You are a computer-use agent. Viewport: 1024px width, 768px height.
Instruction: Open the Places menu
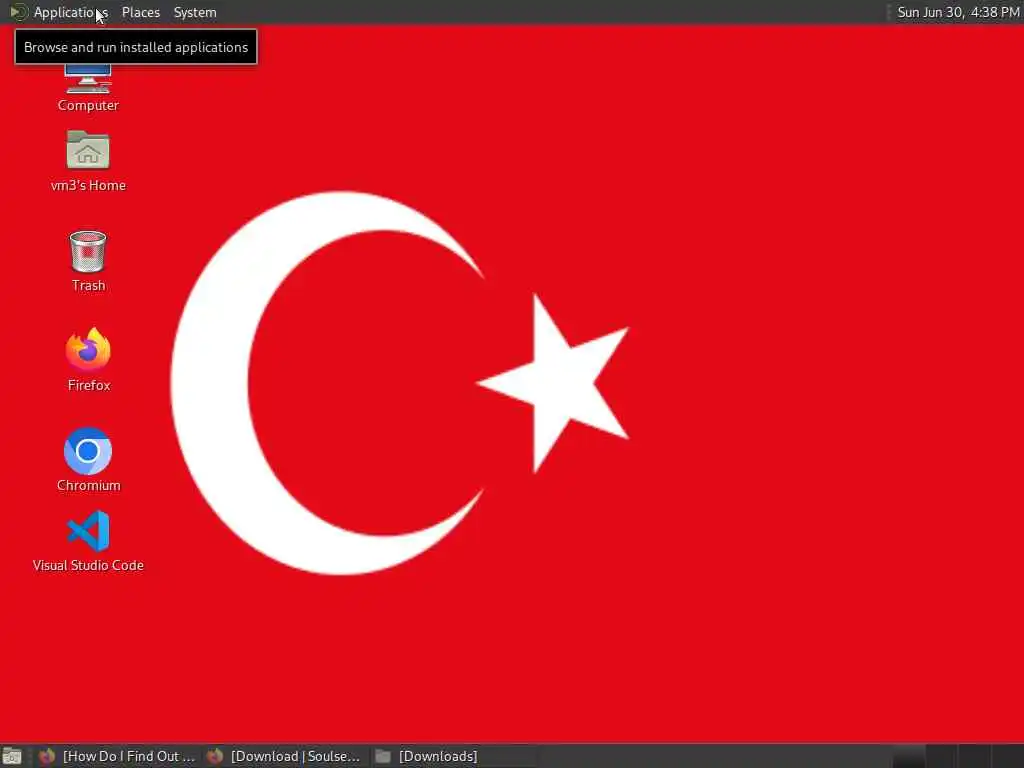(x=140, y=12)
